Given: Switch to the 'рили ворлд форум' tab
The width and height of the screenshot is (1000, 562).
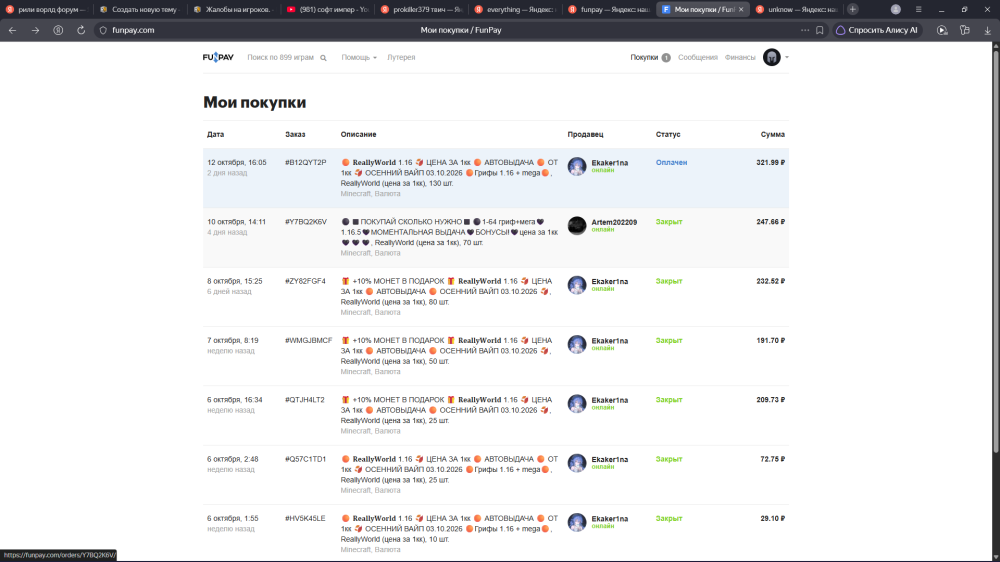Looking at the screenshot, I should [45, 10].
